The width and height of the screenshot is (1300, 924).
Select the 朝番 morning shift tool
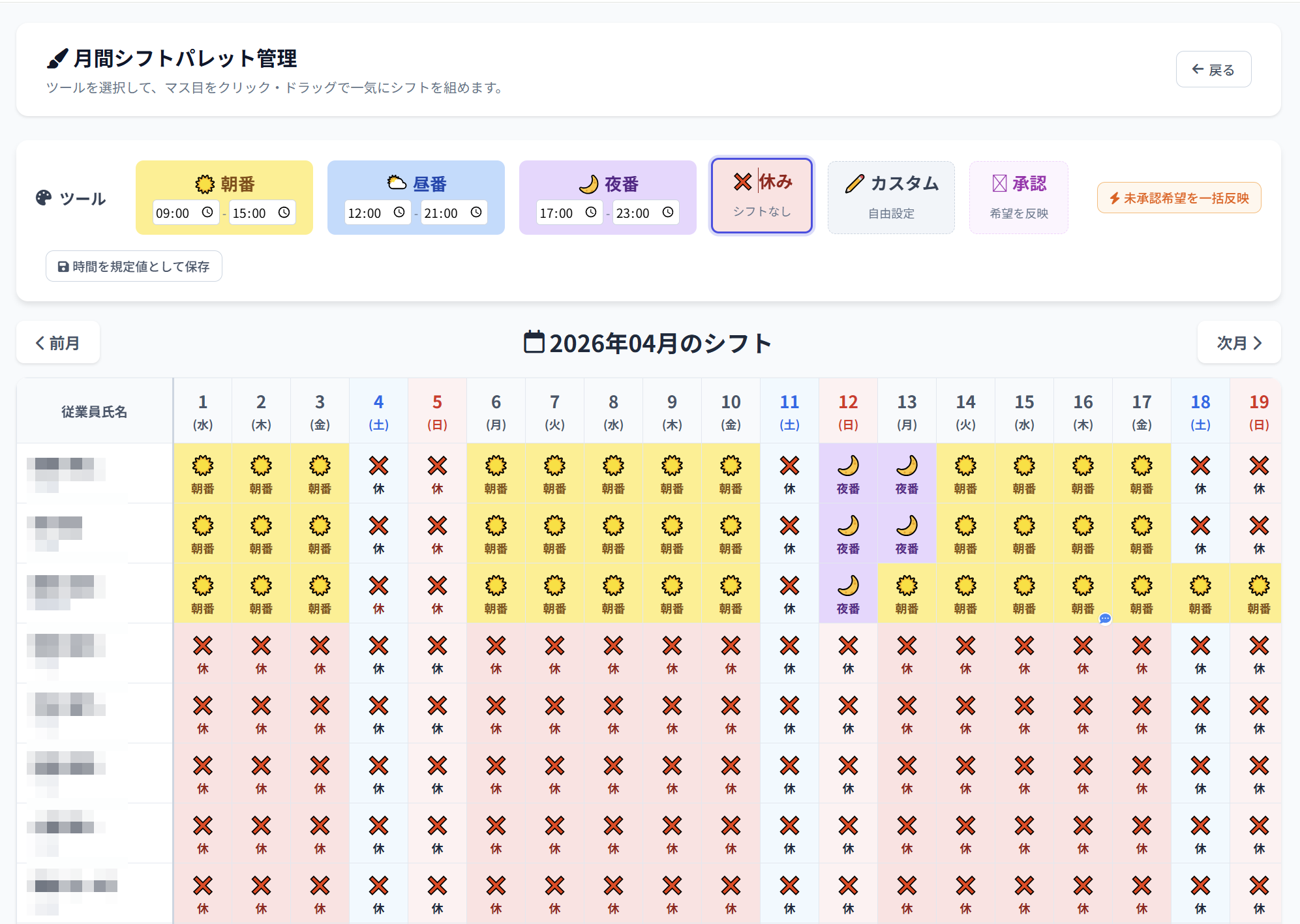click(224, 183)
